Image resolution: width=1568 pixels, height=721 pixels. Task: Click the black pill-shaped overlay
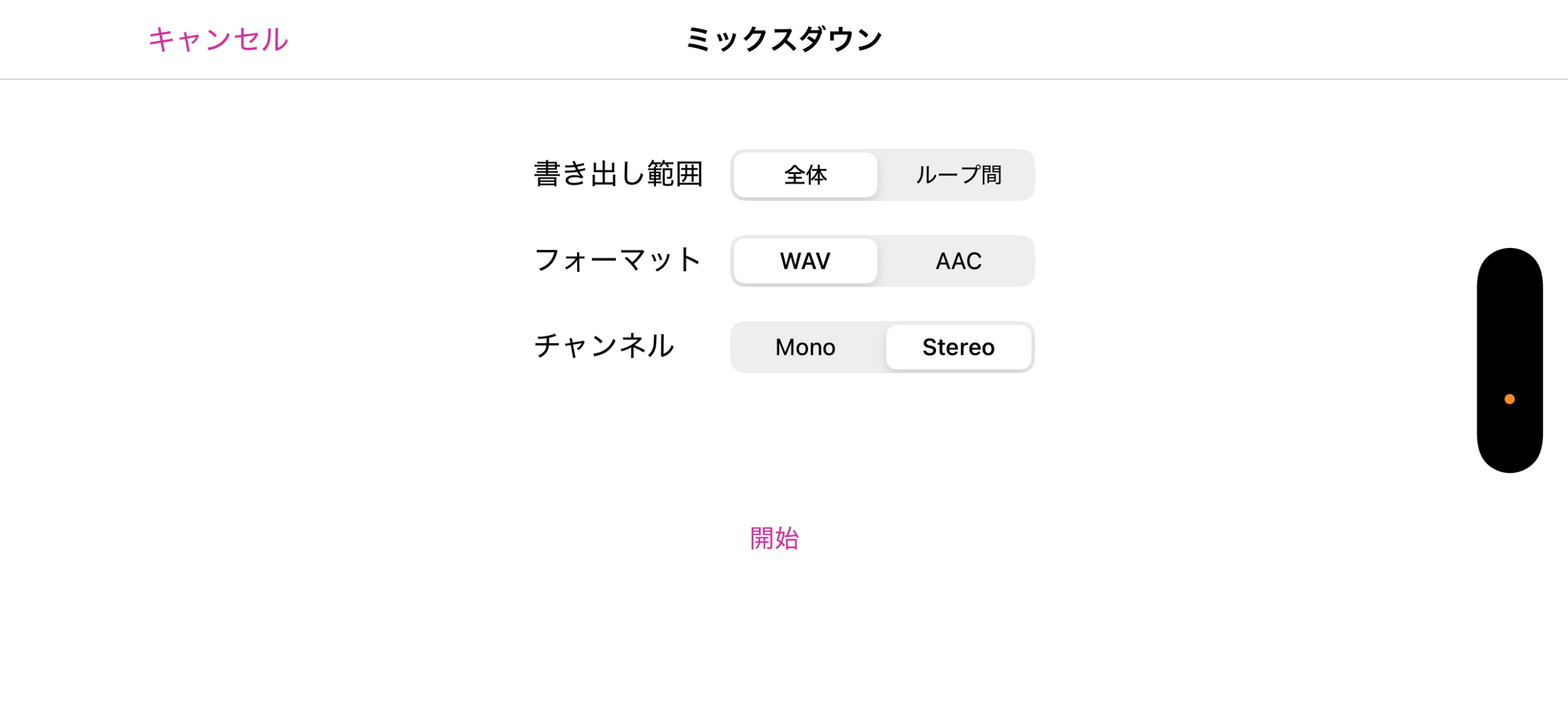click(1509, 319)
